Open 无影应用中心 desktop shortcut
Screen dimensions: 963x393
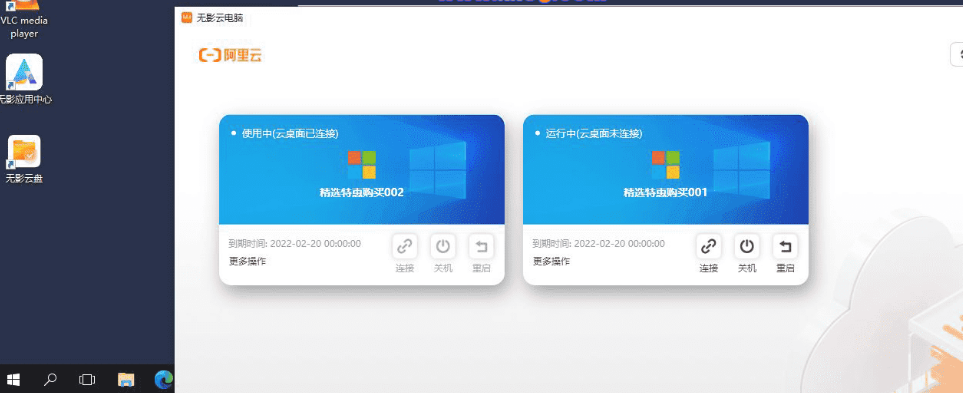click(x=25, y=80)
